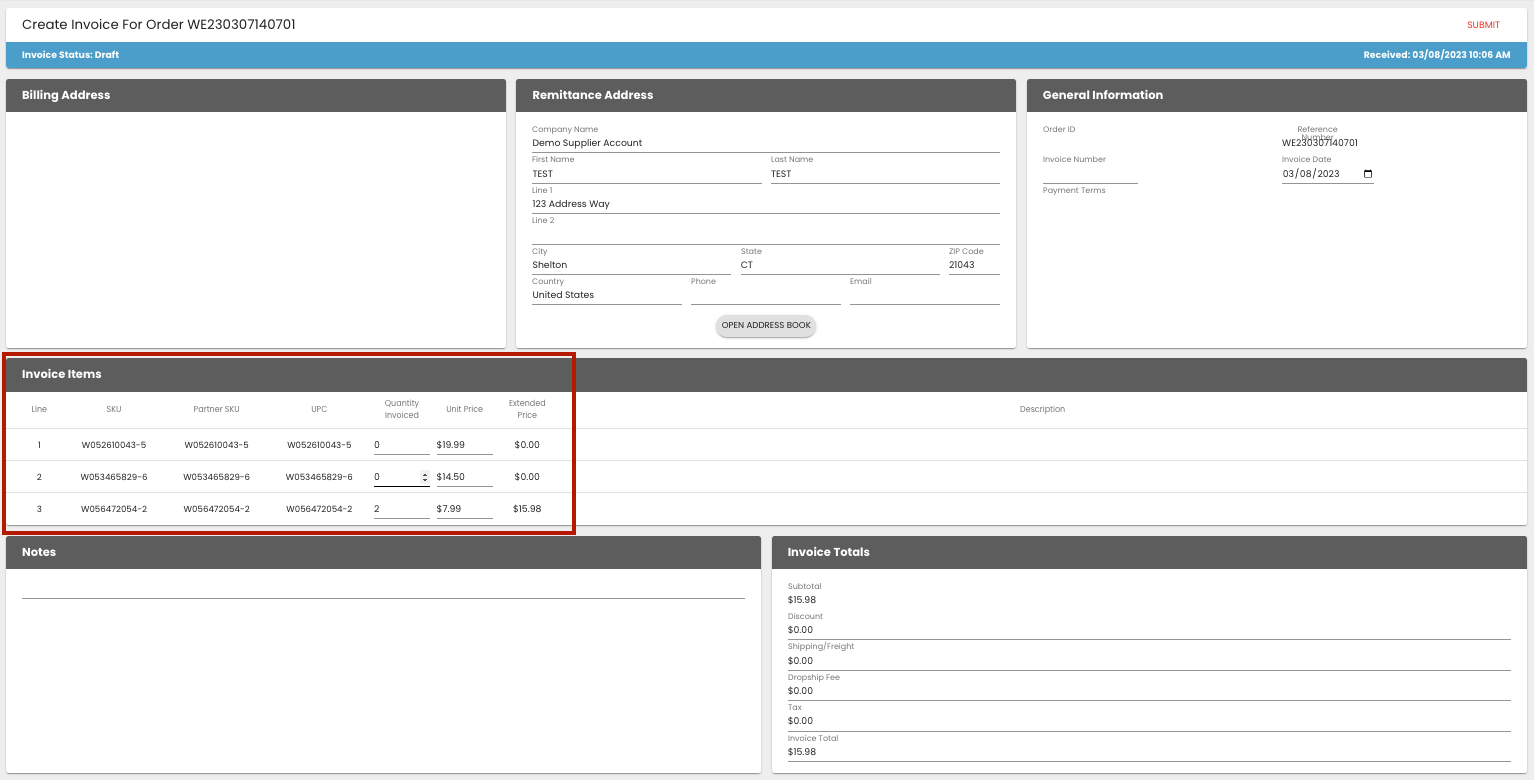Screen dimensions: 1534x780
Task: Click the $7.99 unit price field
Action: click(464, 508)
